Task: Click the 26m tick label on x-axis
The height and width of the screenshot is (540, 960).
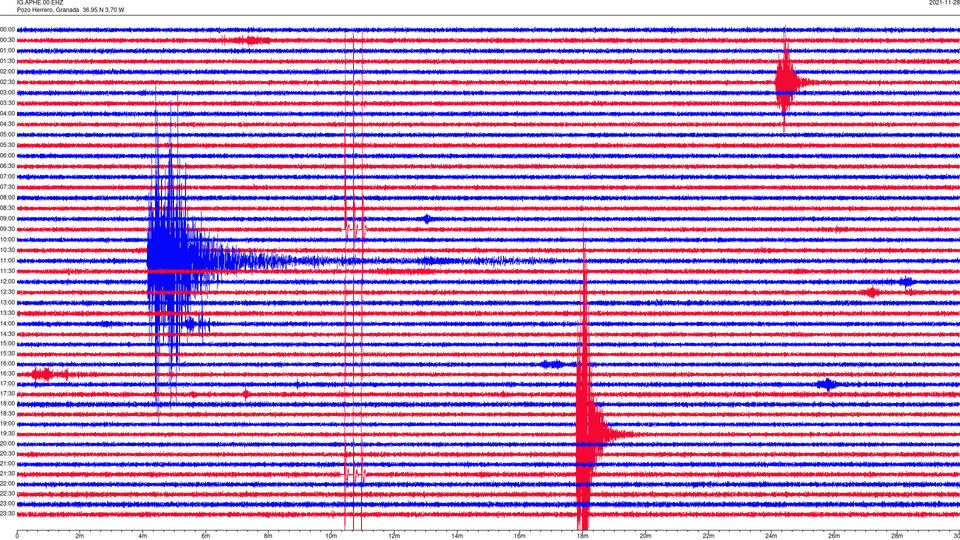Action: 834,536
